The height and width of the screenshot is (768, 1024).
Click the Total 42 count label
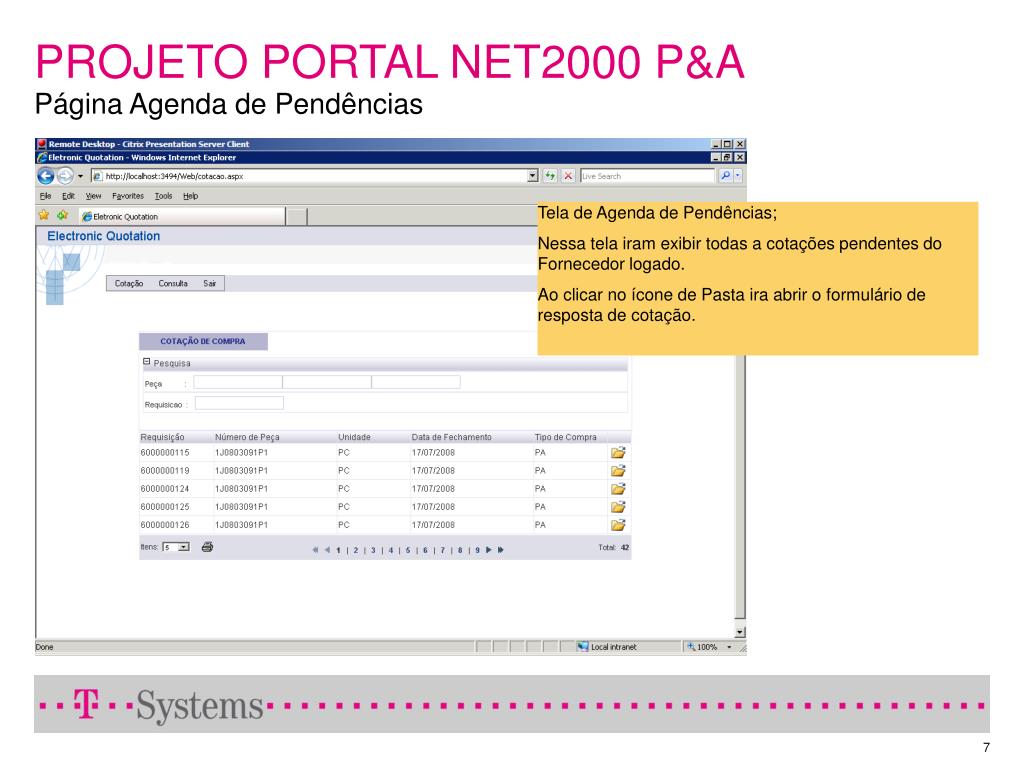coord(614,547)
